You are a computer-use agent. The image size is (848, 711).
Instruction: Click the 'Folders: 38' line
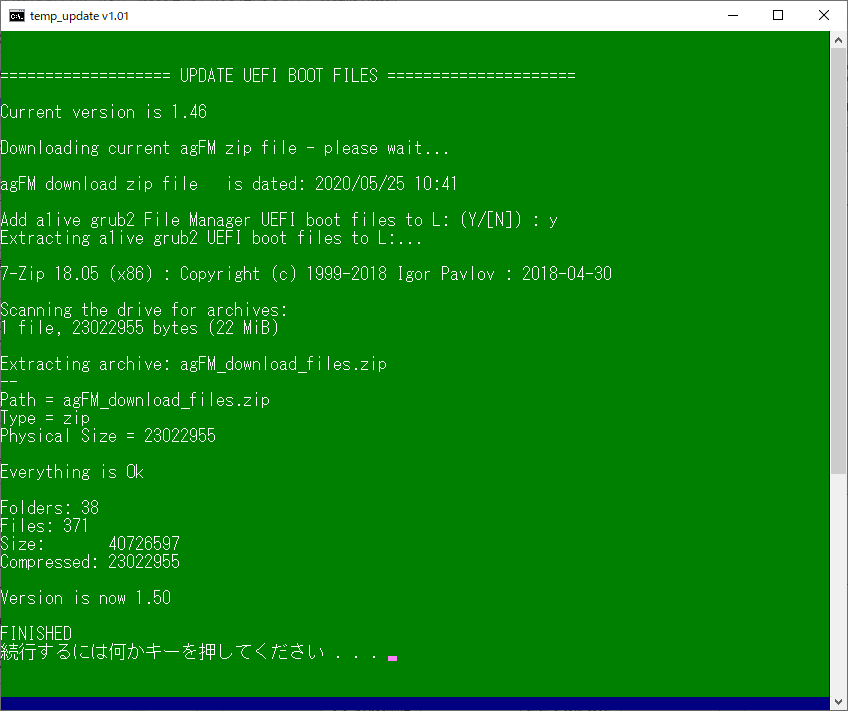(49, 508)
